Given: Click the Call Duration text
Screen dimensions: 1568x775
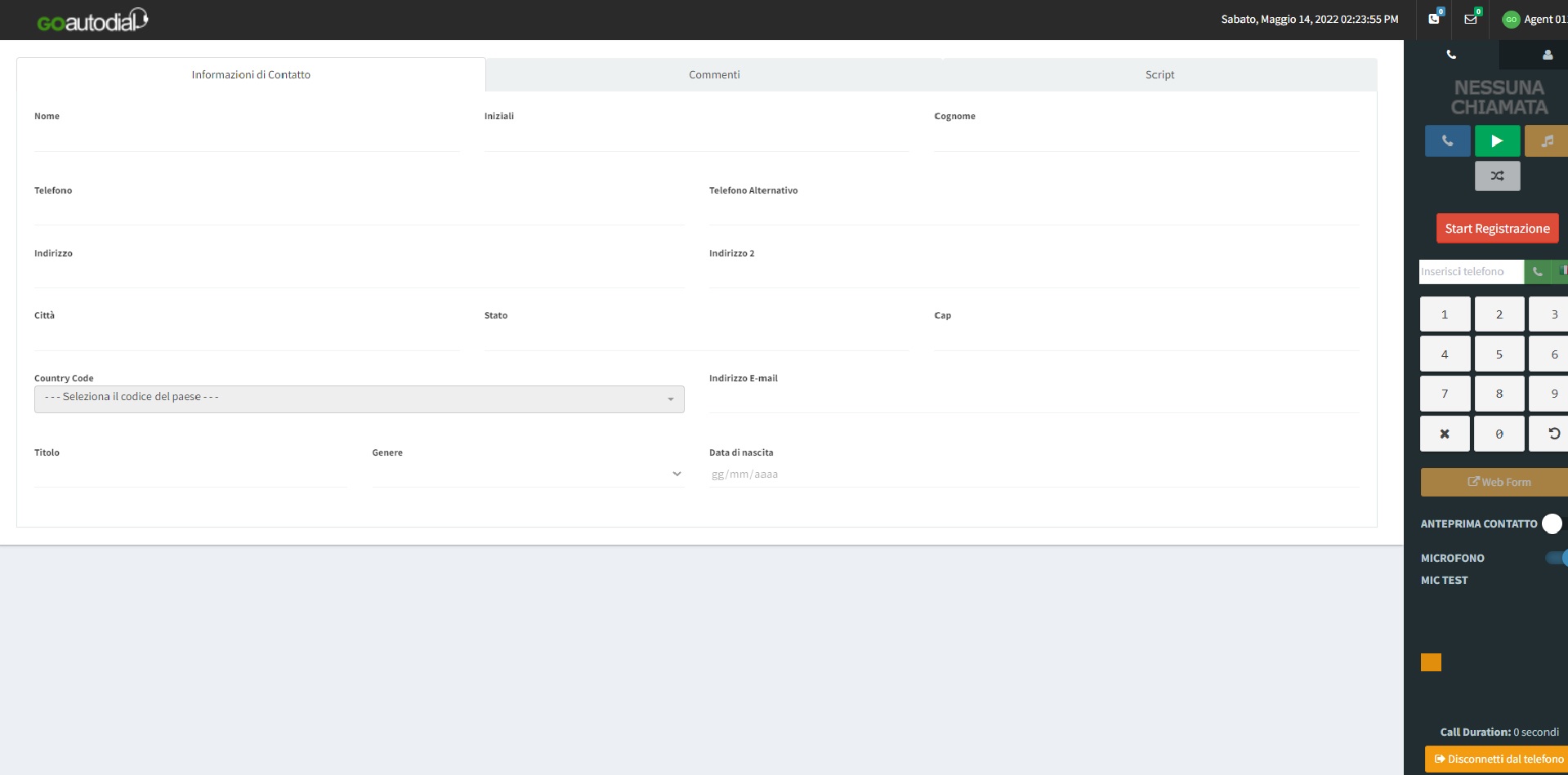Looking at the screenshot, I should tap(1499, 732).
